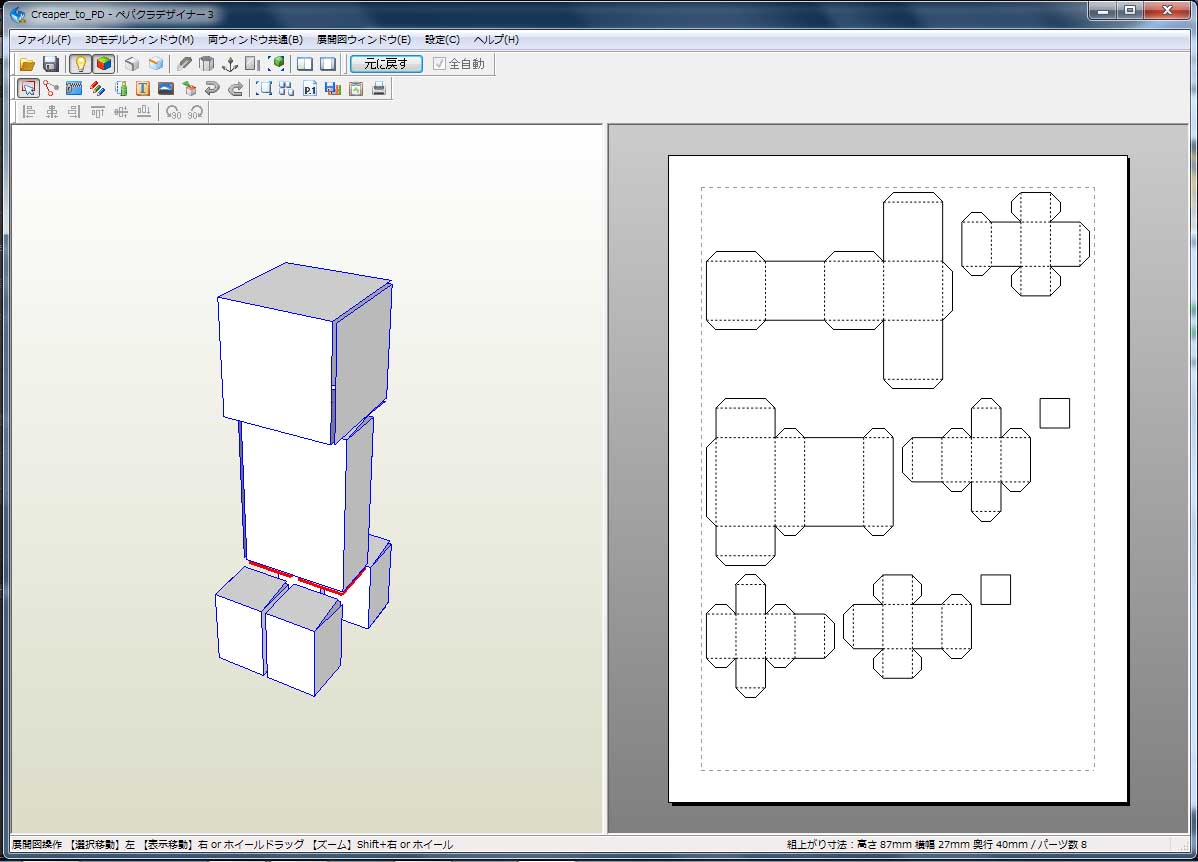Click the green cube with selection corners icon
The width and height of the screenshot is (1198, 862).
tap(277, 64)
